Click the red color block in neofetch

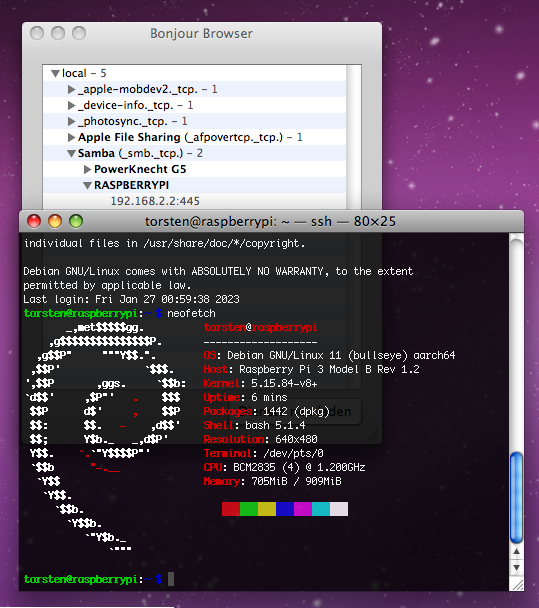tap(231, 509)
